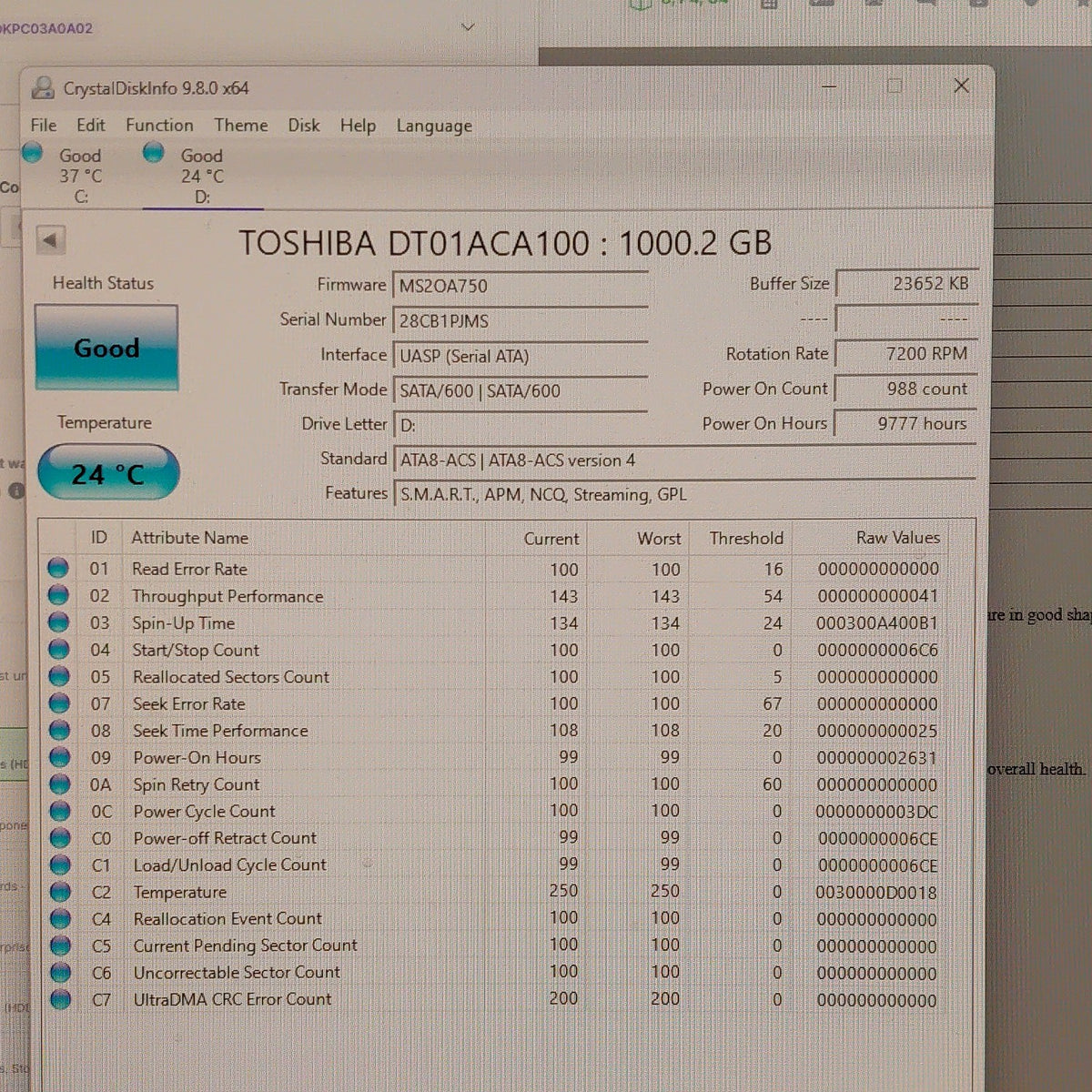Click the Rotation Rate value 7200 RPM
1092x1092 pixels.
[x=906, y=353]
